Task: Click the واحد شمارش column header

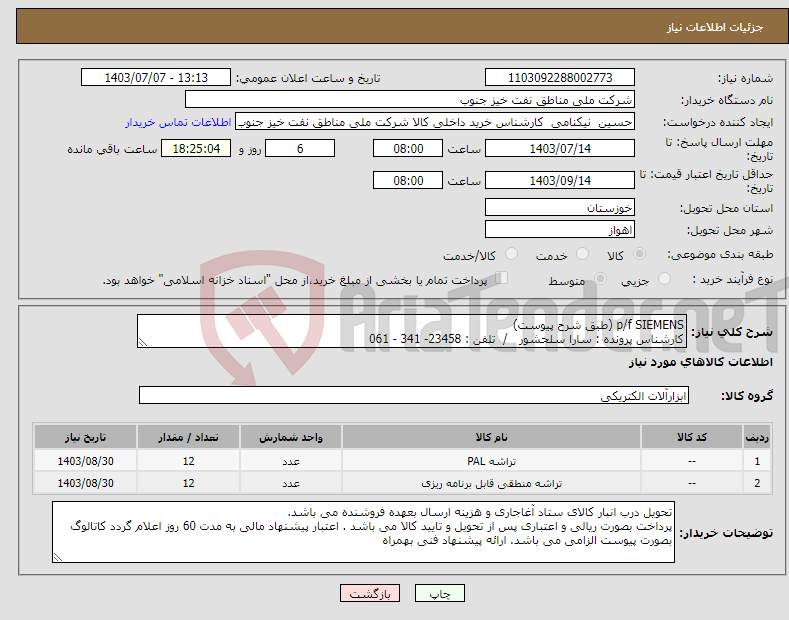Action: tap(291, 437)
